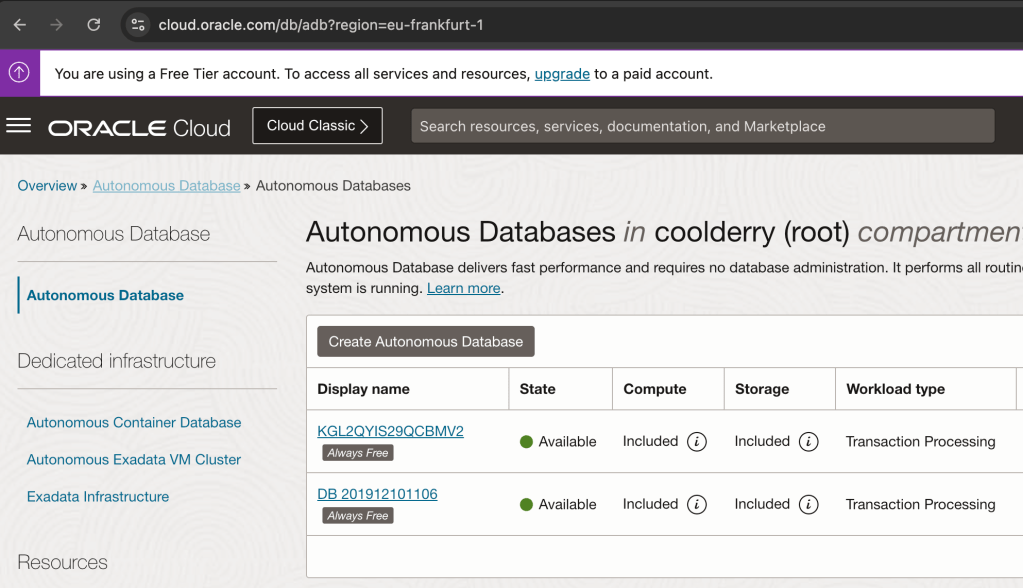Select Autonomous Exadata VM Cluster sidebar item

[134, 460]
